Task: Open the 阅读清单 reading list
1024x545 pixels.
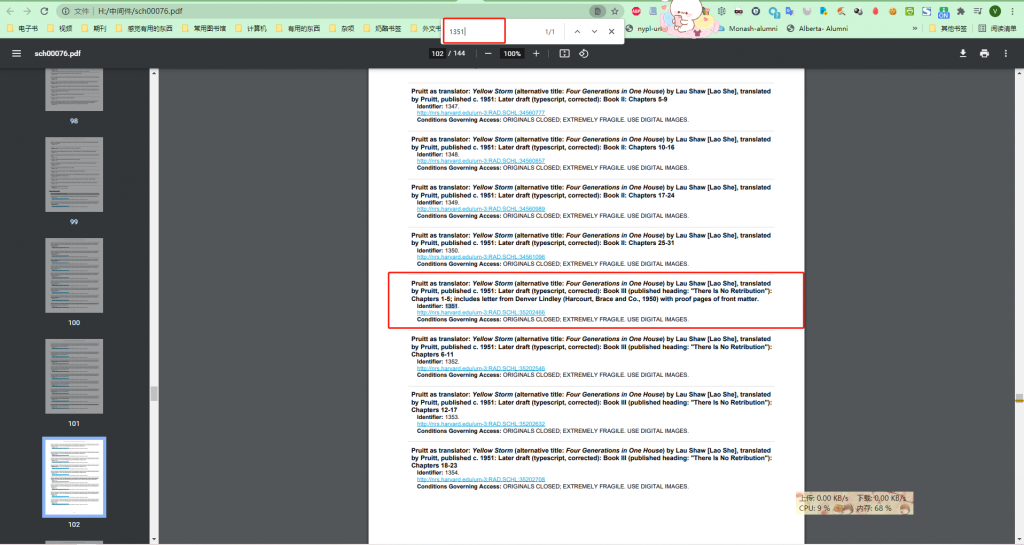Action: tap(997, 29)
